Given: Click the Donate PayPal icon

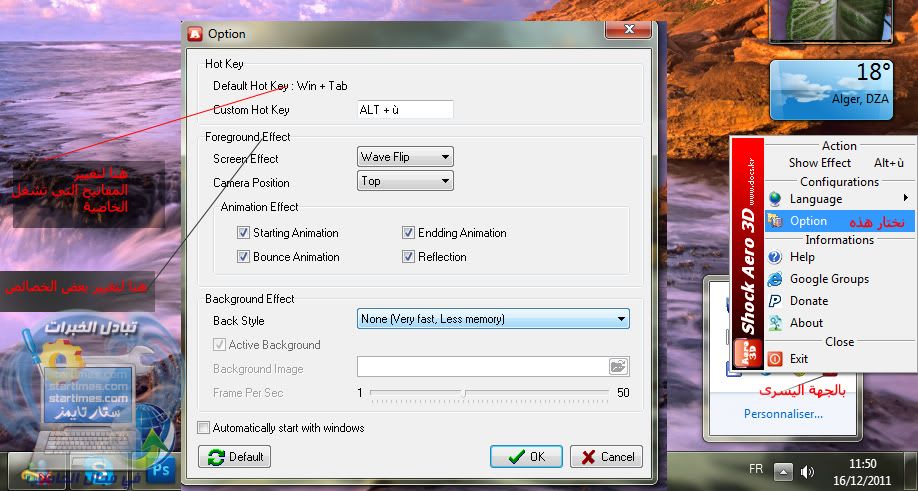Looking at the screenshot, I should pyautogui.click(x=775, y=301).
